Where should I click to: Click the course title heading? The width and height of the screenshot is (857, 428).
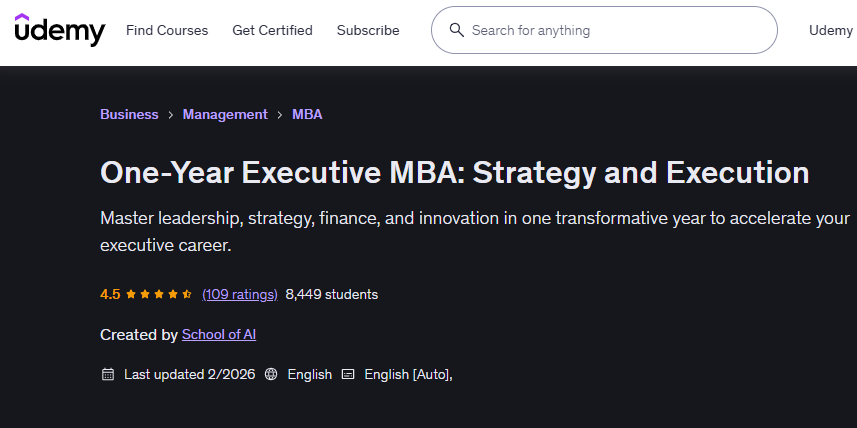tap(454, 172)
